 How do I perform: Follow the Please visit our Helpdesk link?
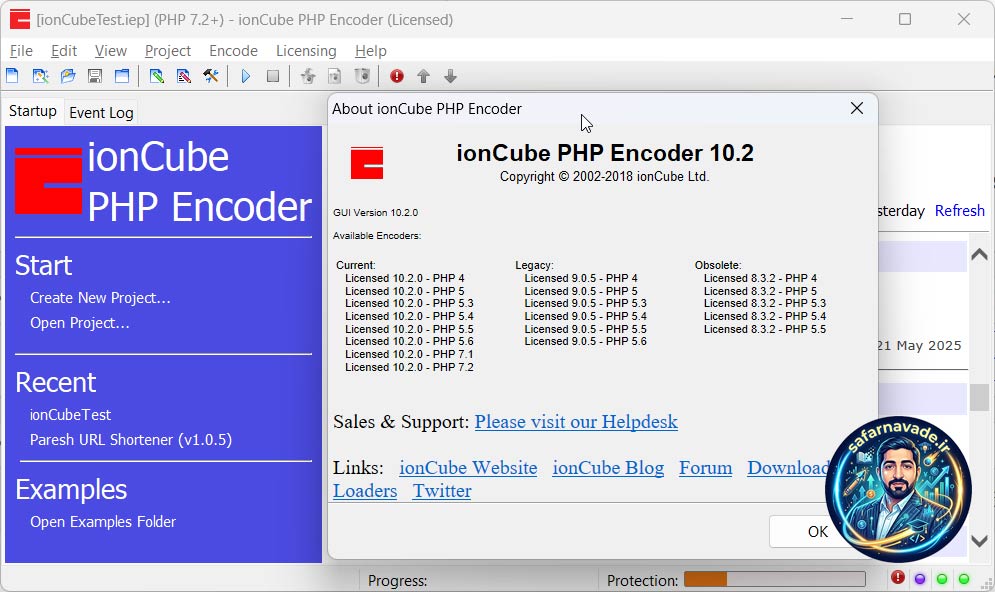click(x=576, y=422)
